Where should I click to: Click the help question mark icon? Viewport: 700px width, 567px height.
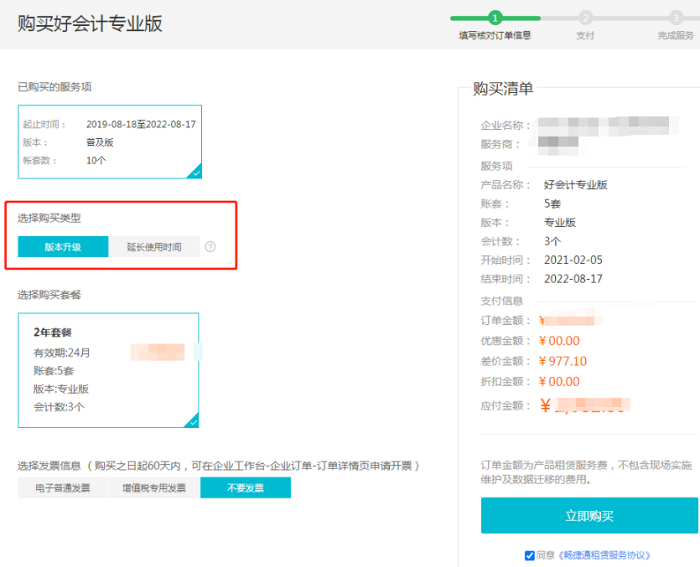tap(210, 246)
